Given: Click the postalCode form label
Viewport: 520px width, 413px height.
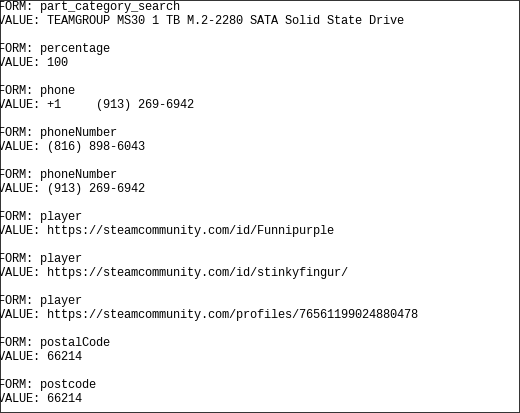Looking at the screenshot, I should pyautogui.click(x=75, y=342).
